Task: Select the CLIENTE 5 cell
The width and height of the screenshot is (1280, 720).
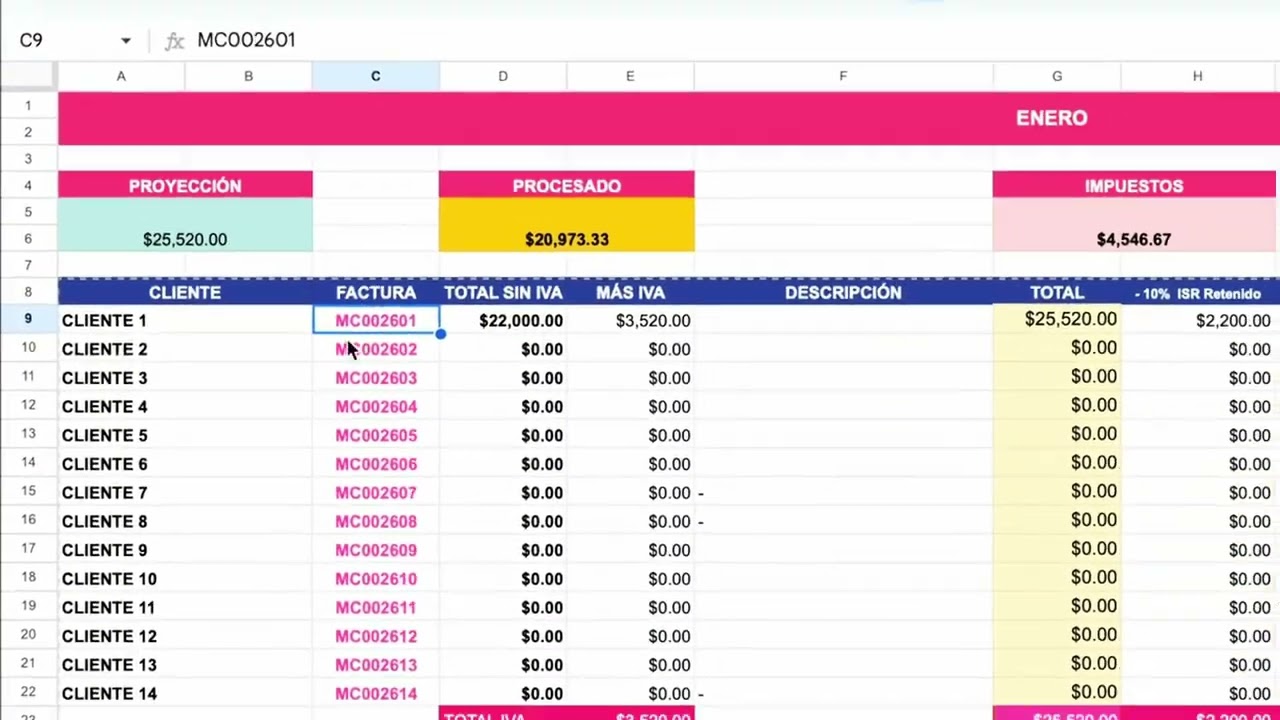Action: tap(185, 435)
